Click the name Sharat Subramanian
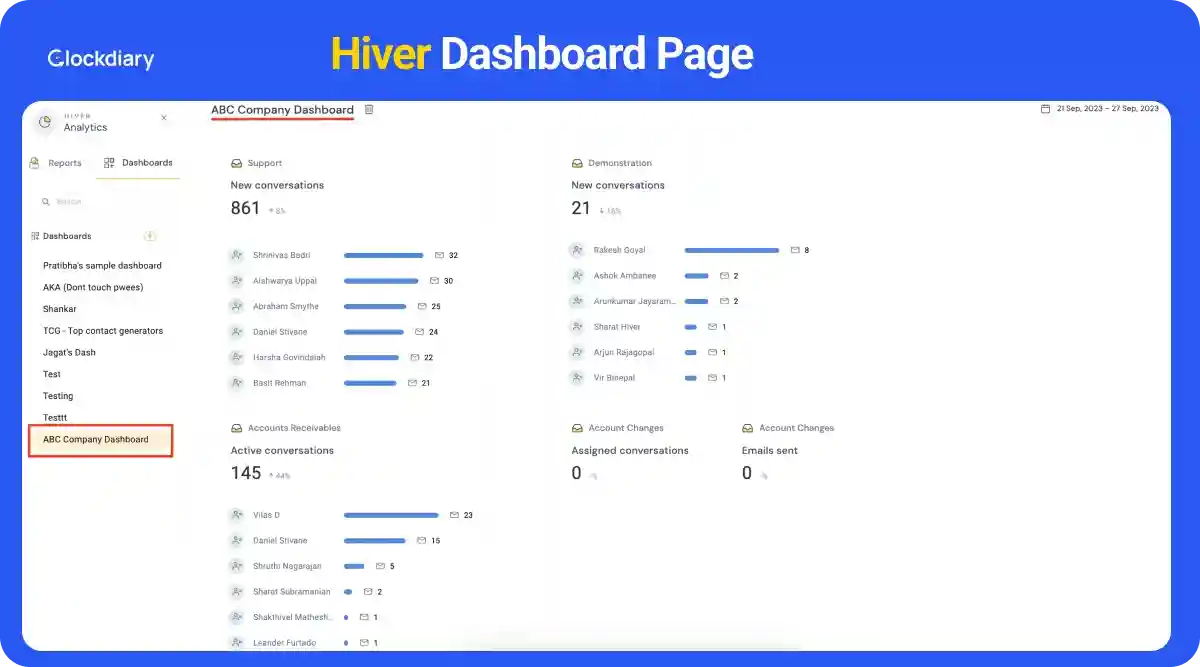Screen dimensions: 1200x667 click(x=291, y=592)
